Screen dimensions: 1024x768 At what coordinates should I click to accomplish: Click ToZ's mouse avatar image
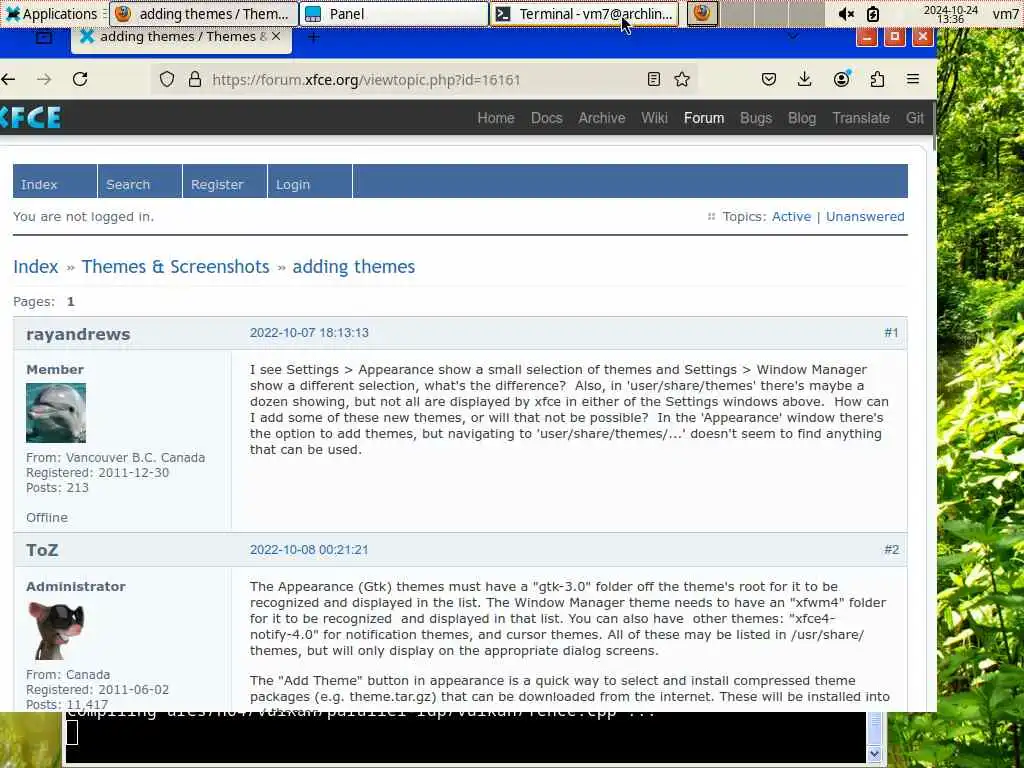point(56,630)
